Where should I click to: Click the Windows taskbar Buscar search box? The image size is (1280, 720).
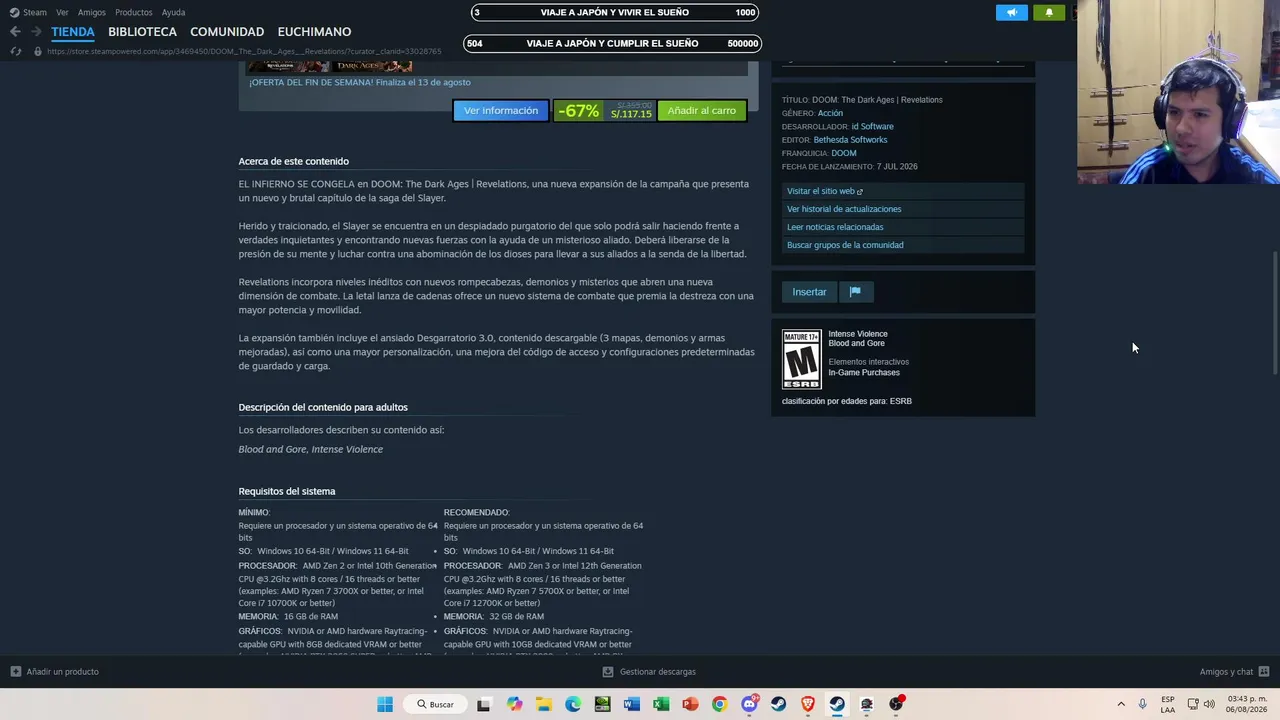coord(436,704)
